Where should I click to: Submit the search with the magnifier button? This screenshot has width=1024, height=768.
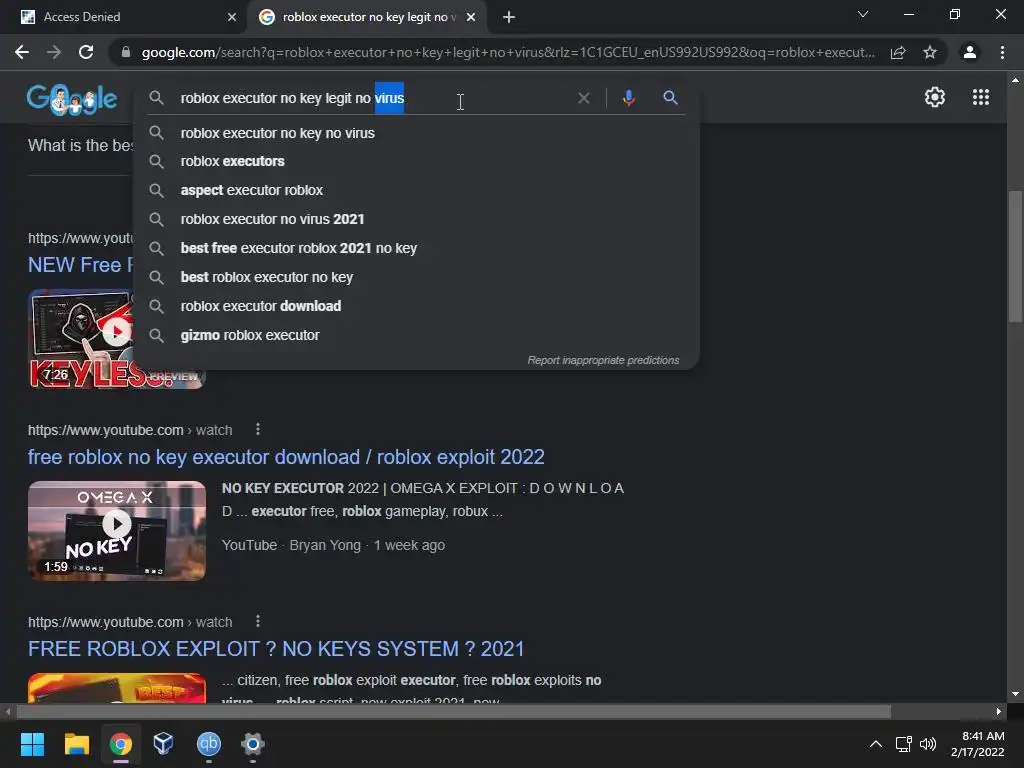pos(670,98)
